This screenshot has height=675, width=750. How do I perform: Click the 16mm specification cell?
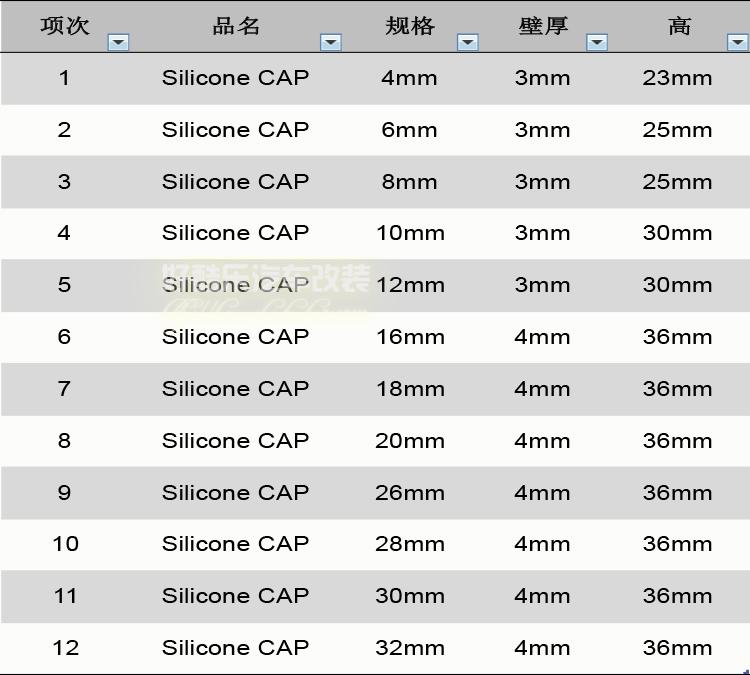(x=410, y=337)
